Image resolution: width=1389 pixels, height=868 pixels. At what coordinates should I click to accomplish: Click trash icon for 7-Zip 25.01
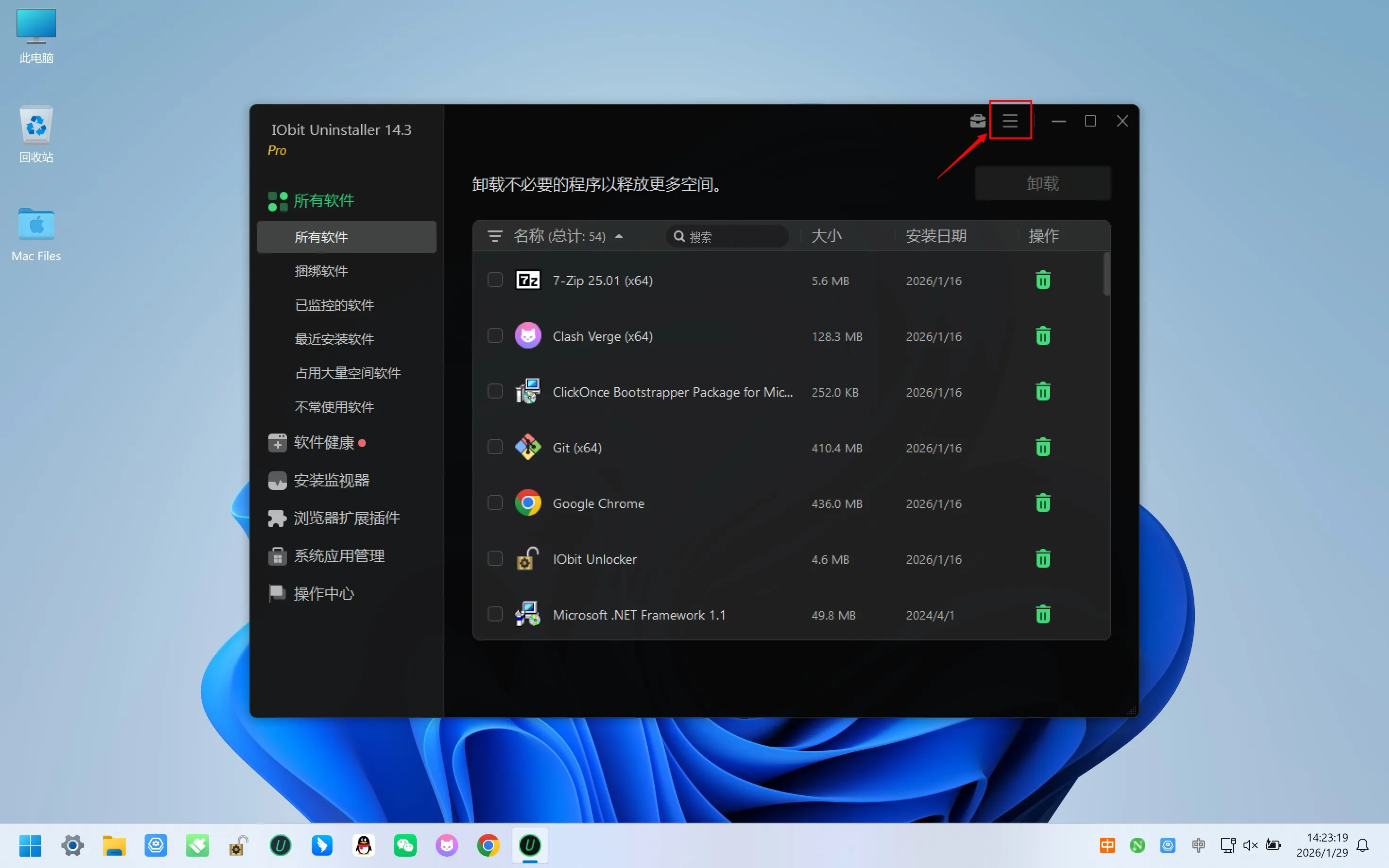(1042, 281)
